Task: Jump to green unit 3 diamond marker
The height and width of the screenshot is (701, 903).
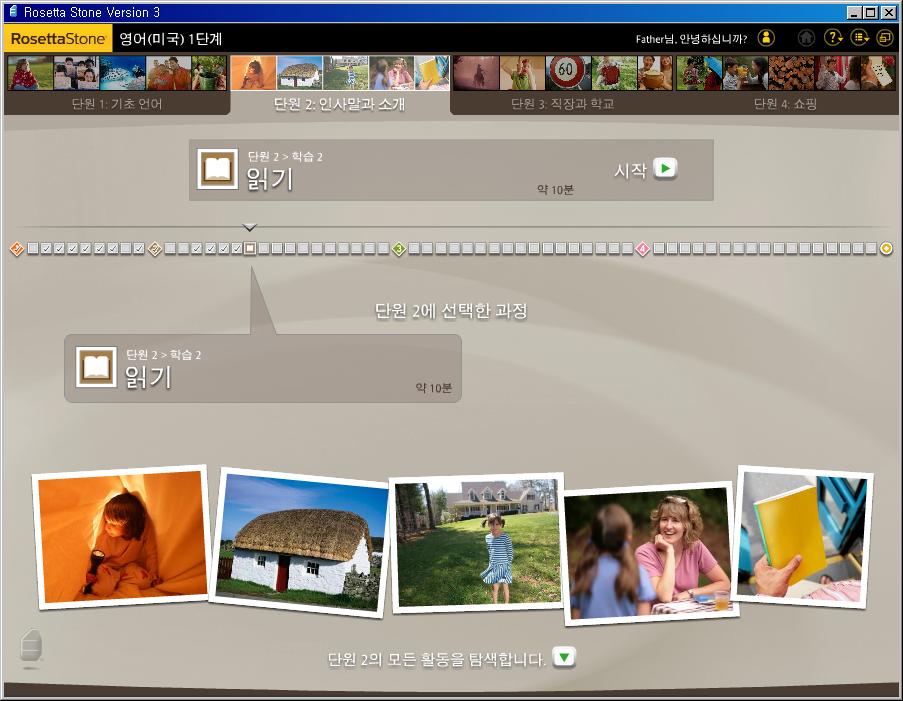Action: point(399,249)
